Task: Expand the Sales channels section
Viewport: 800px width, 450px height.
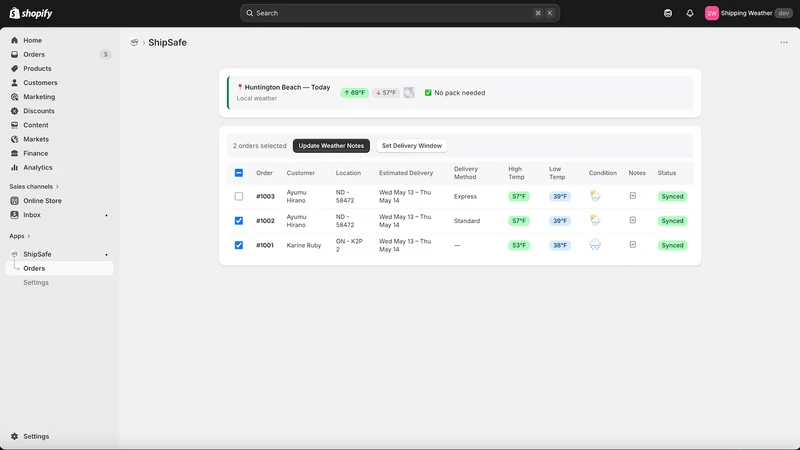Action: pos(34,187)
